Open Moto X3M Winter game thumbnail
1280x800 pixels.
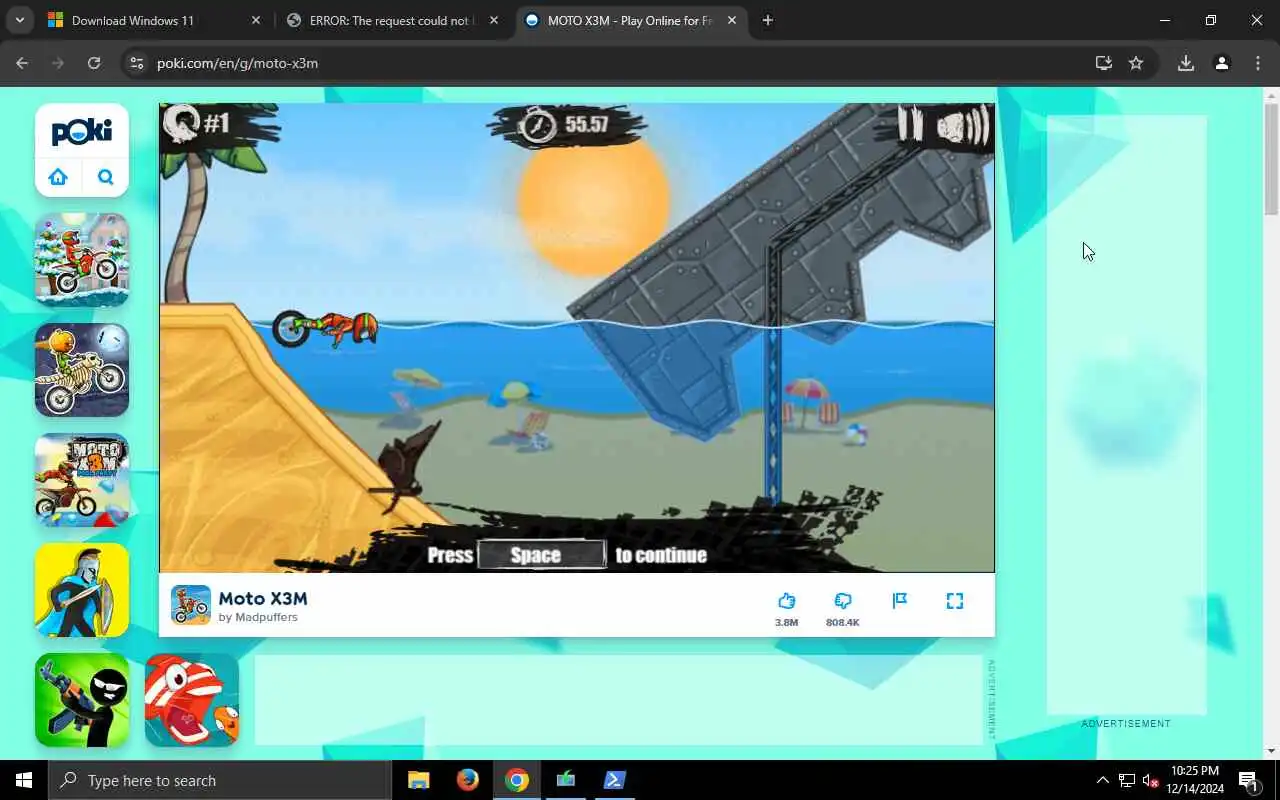coord(82,260)
